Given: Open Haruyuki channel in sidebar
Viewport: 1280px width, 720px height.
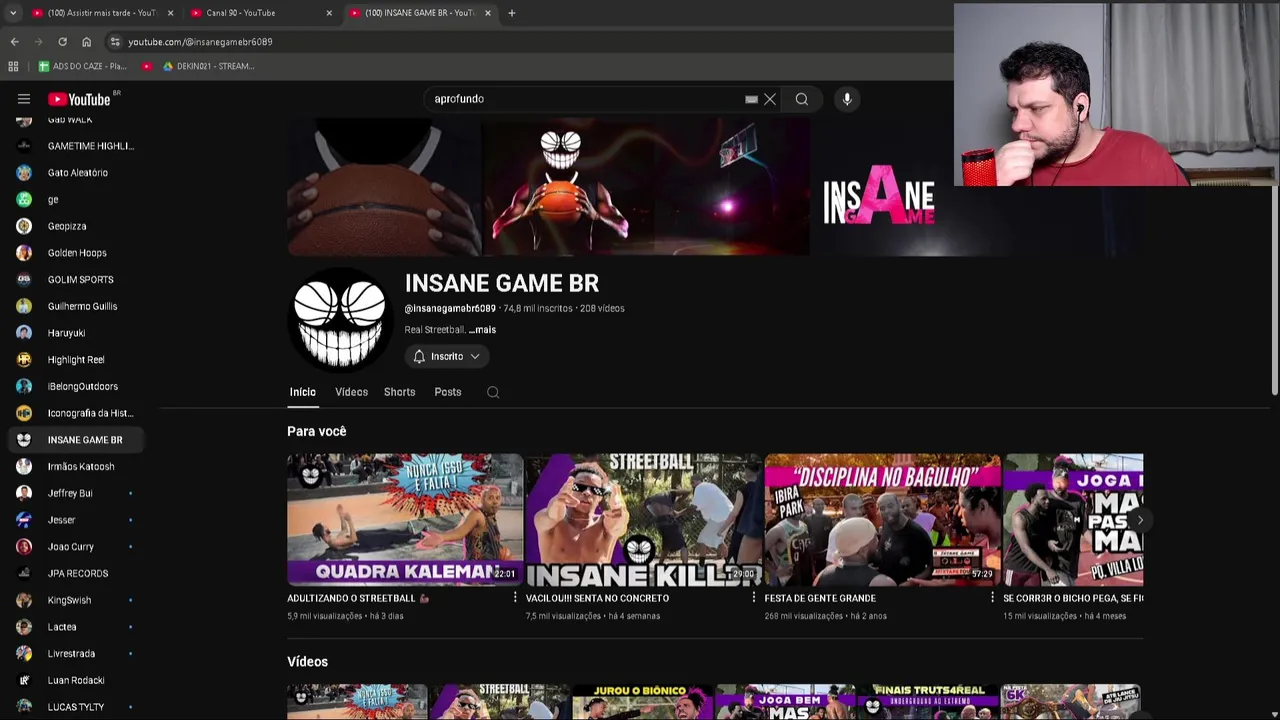Looking at the screenshot, I should click(x=77, y=333).
